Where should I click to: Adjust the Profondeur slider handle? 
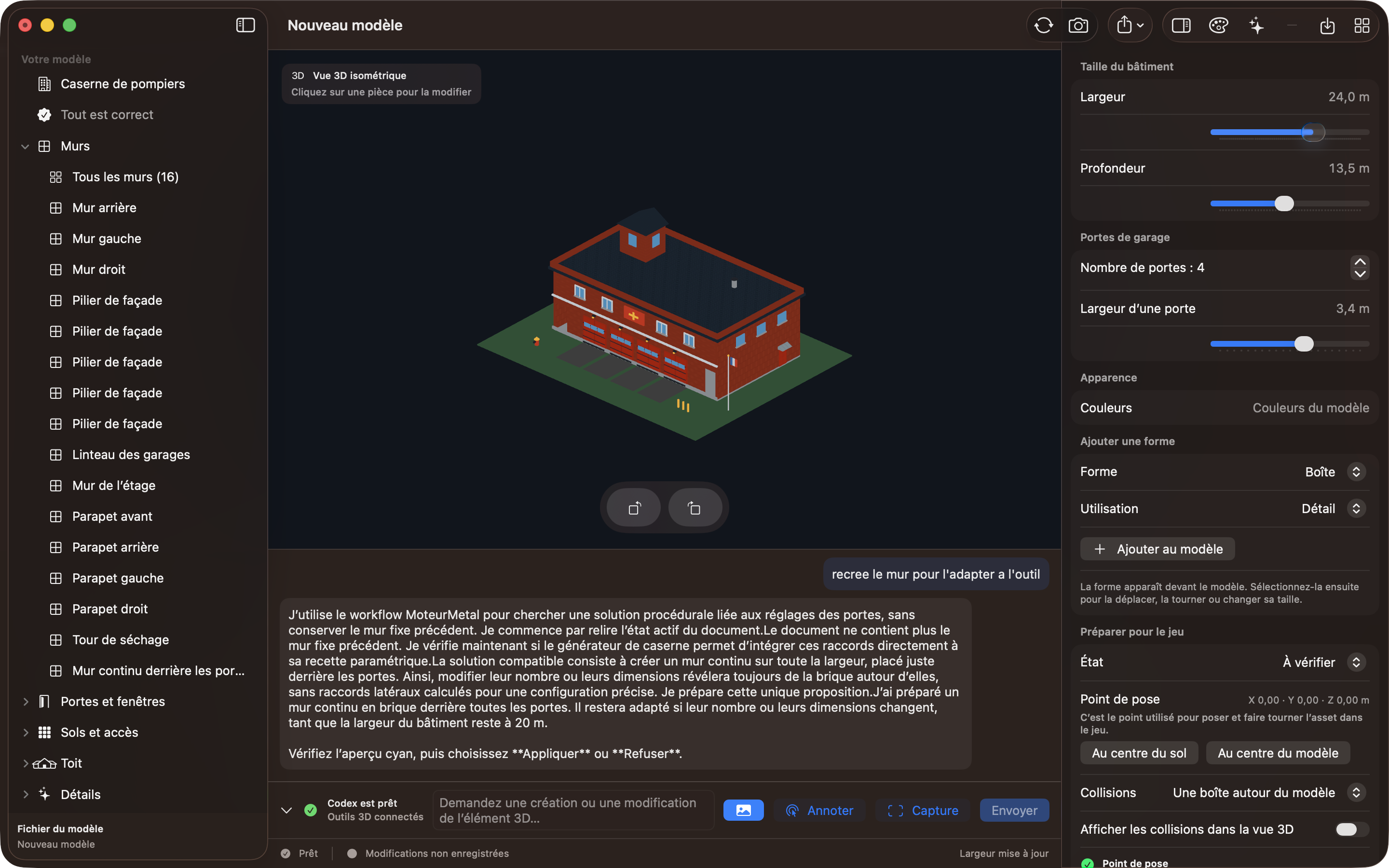click(1284, 203)
